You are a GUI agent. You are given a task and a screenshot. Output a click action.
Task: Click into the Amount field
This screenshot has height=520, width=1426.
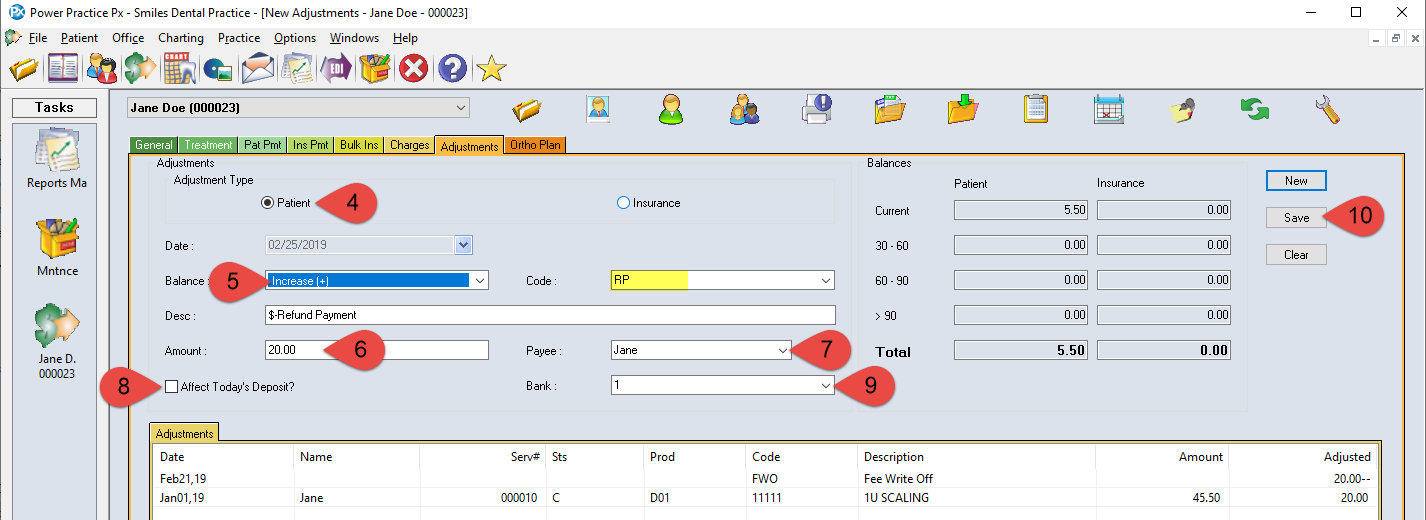[x=376, y=350]
